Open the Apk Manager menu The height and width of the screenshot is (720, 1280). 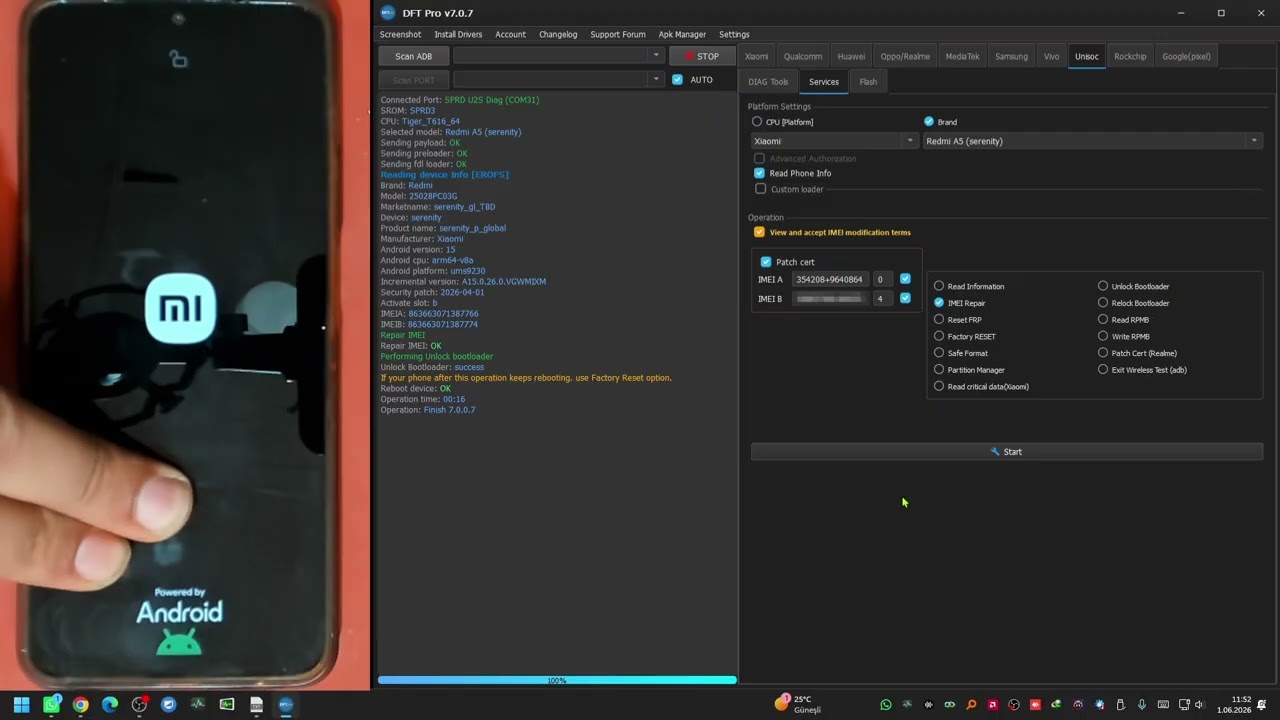[x=682, y=34]
